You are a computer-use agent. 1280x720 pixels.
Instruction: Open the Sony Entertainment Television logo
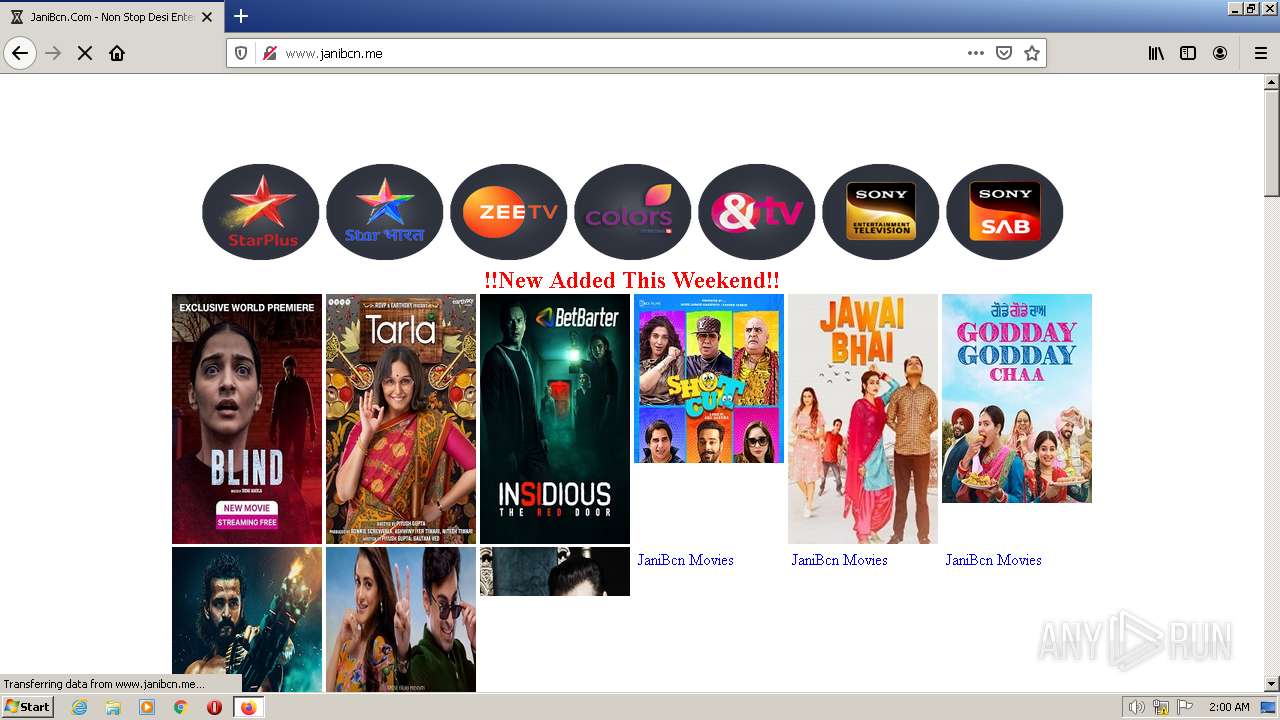point(881,212)
